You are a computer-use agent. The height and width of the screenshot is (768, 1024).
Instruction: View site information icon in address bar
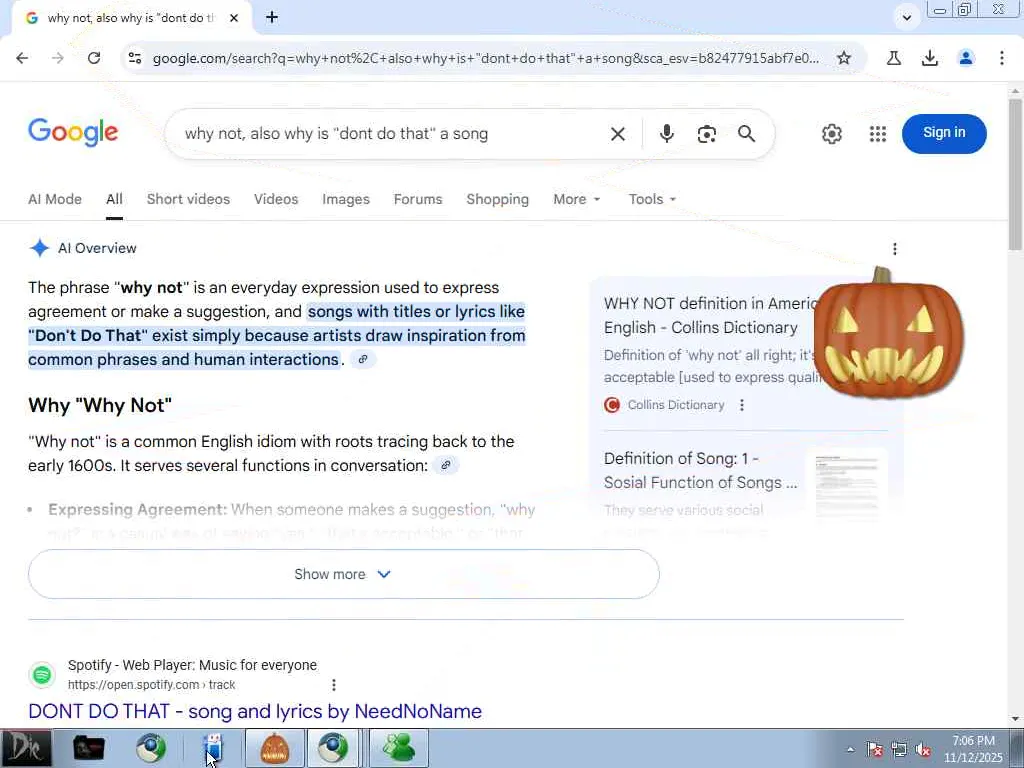[x=135, y=58]
